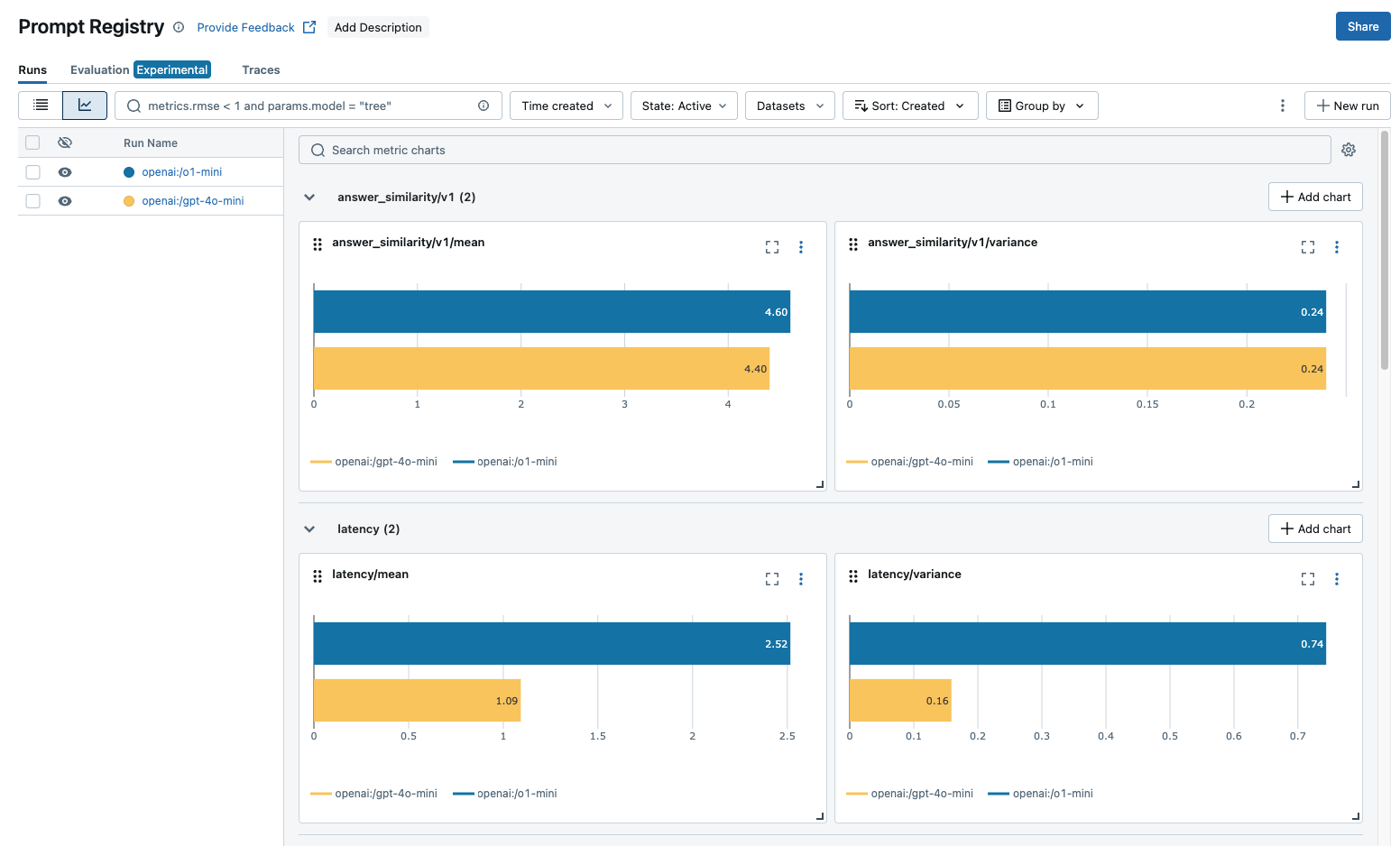Hide the openai:/gpt-4o-mini run
This screenshot has height=846, width=1400.
65,201
